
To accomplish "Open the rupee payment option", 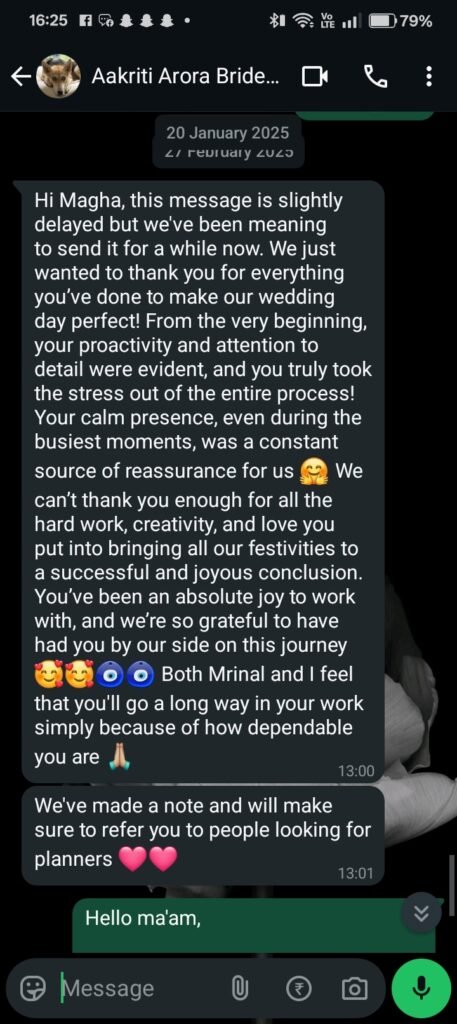I will click(x=300, y=989).
